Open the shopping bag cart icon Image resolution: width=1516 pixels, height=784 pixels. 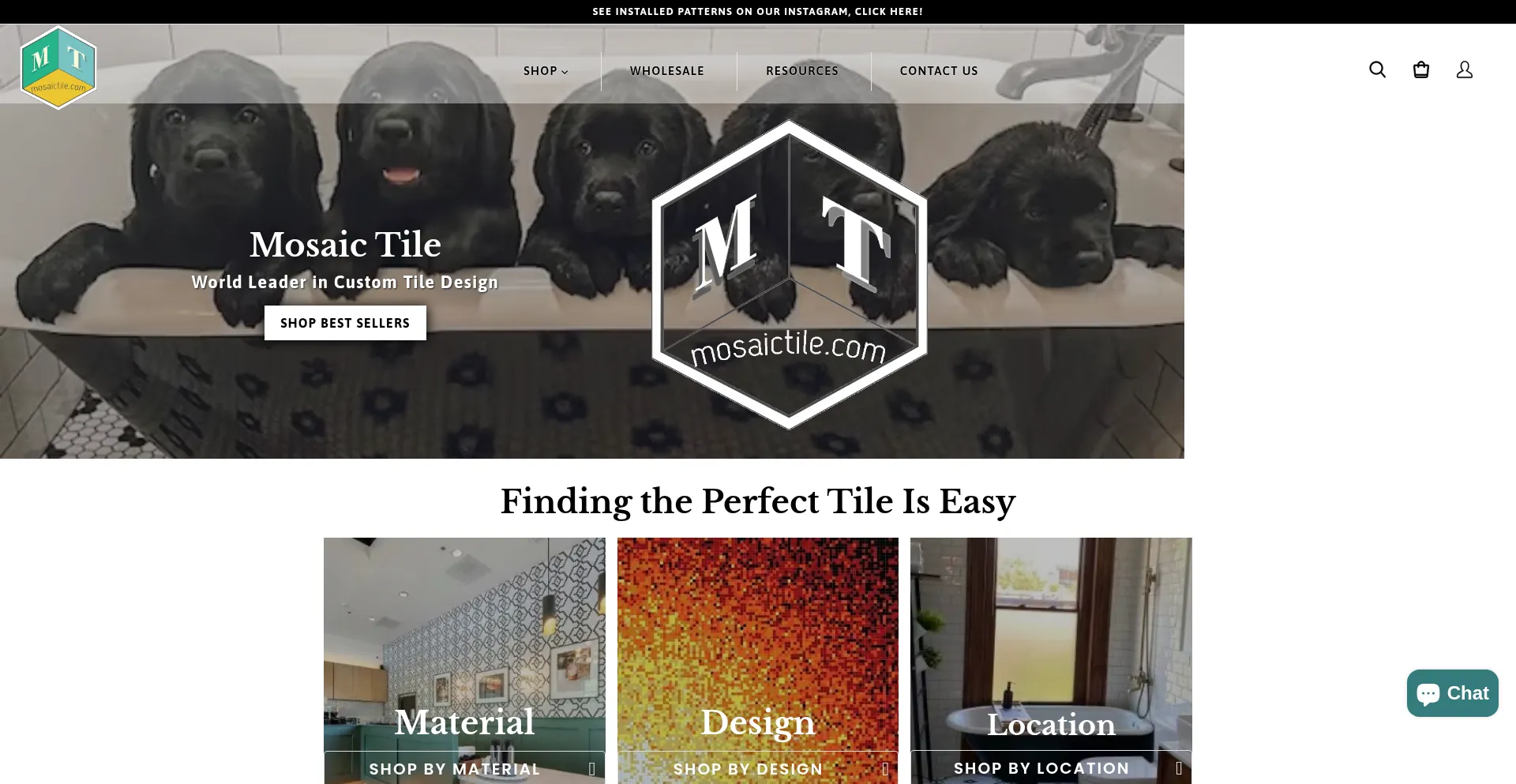click(1420, 69)
